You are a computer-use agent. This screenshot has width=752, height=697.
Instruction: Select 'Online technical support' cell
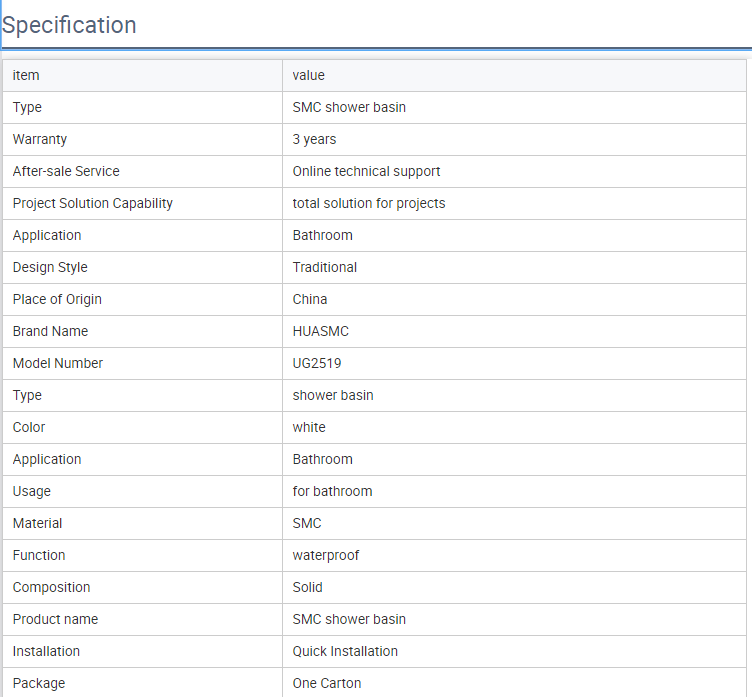(514, 172)
